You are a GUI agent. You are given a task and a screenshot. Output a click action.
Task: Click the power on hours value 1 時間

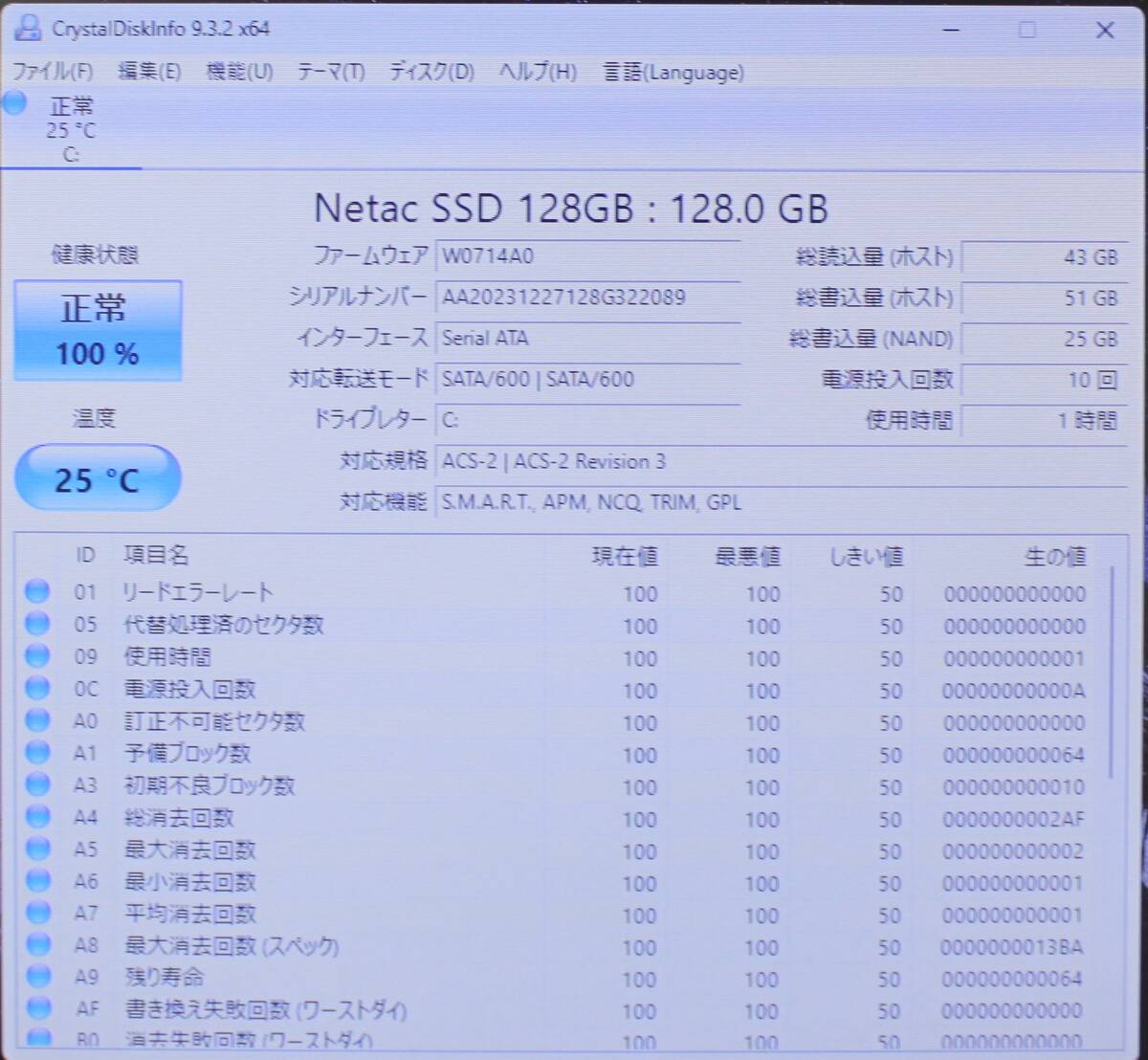pos(1044,421)
